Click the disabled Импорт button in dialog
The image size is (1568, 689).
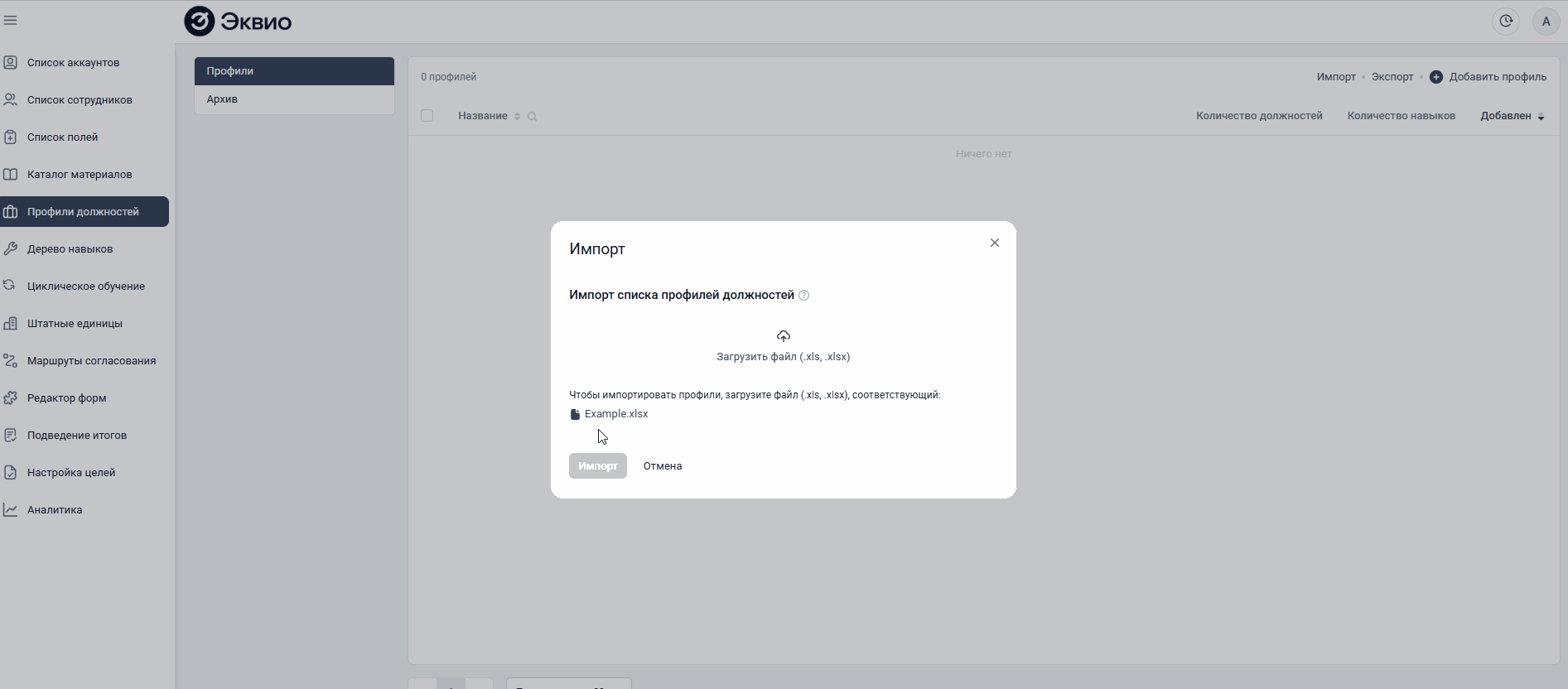(598, 466)
